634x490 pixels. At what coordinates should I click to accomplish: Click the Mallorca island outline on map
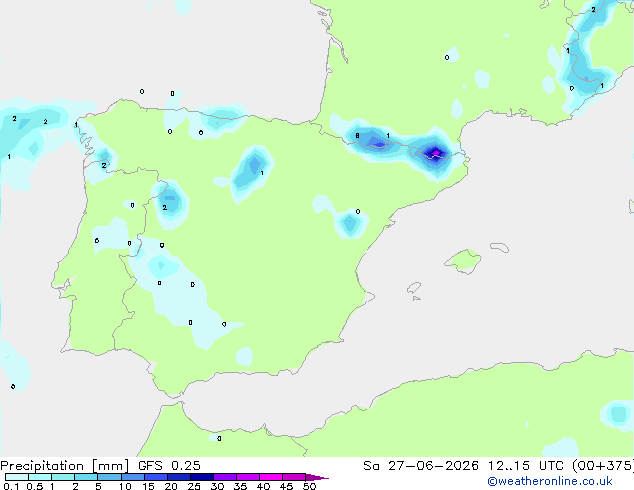(463, 261)
